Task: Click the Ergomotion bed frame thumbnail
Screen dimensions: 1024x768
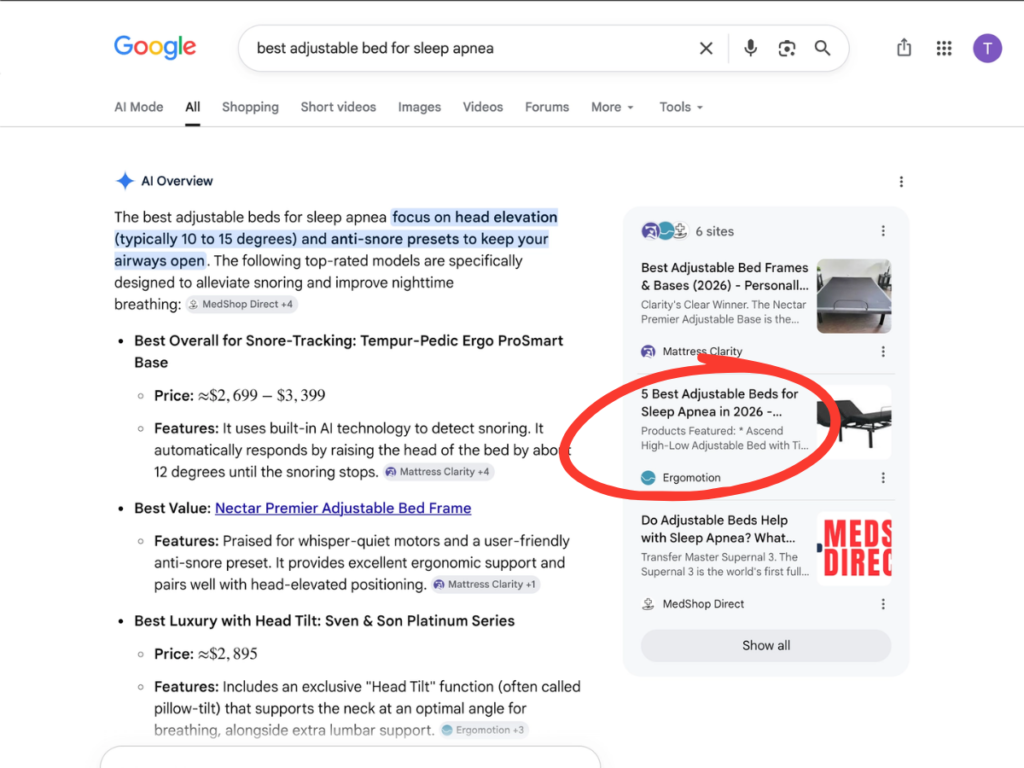Action: tap(854, 422)
